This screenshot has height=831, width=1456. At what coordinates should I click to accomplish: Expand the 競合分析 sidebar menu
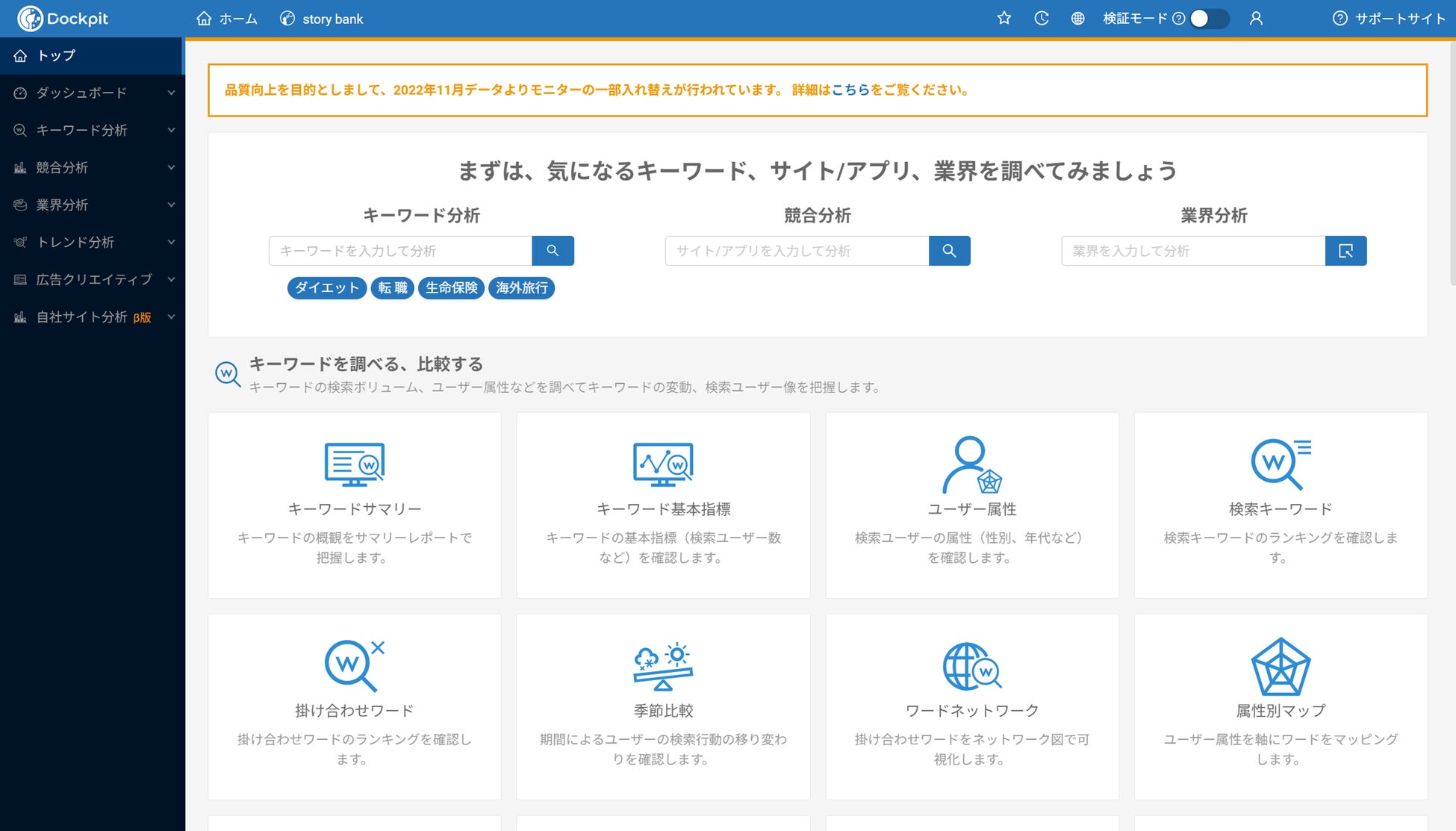click(x=92, y=167)
